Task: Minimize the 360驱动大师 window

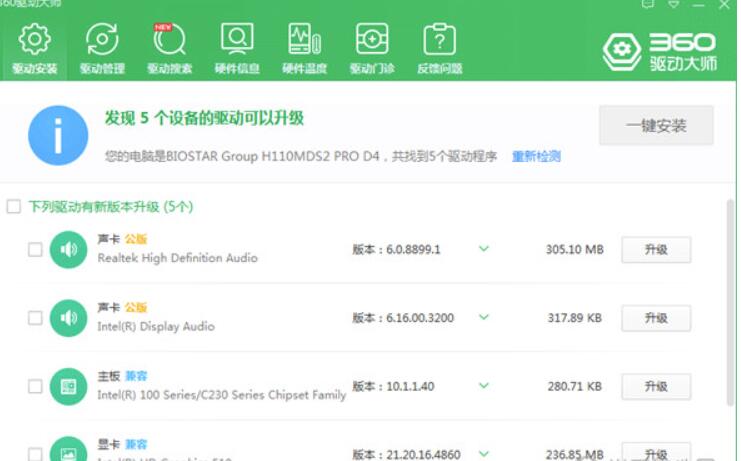Action: (x=699, y=5)
